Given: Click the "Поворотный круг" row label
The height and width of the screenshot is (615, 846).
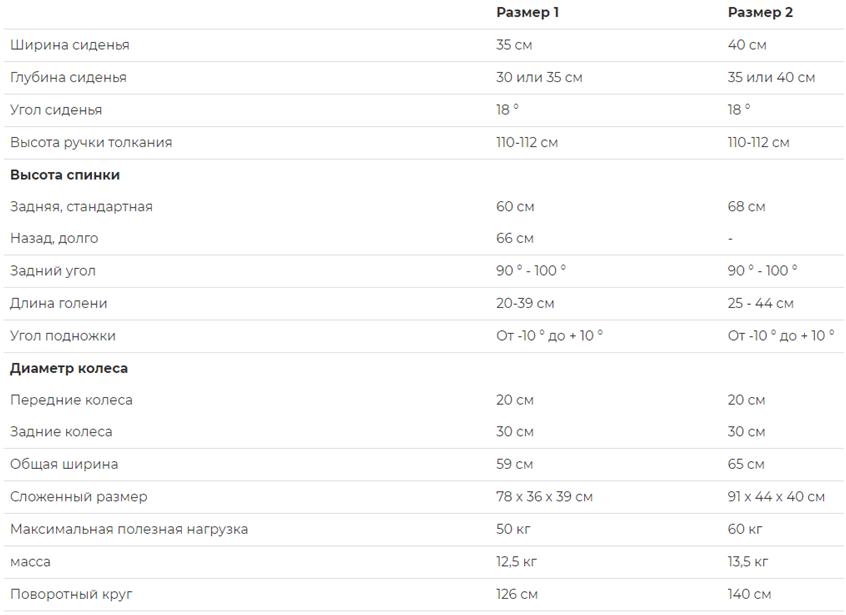Looking at the screenshot, I should (x=71, y=594).
